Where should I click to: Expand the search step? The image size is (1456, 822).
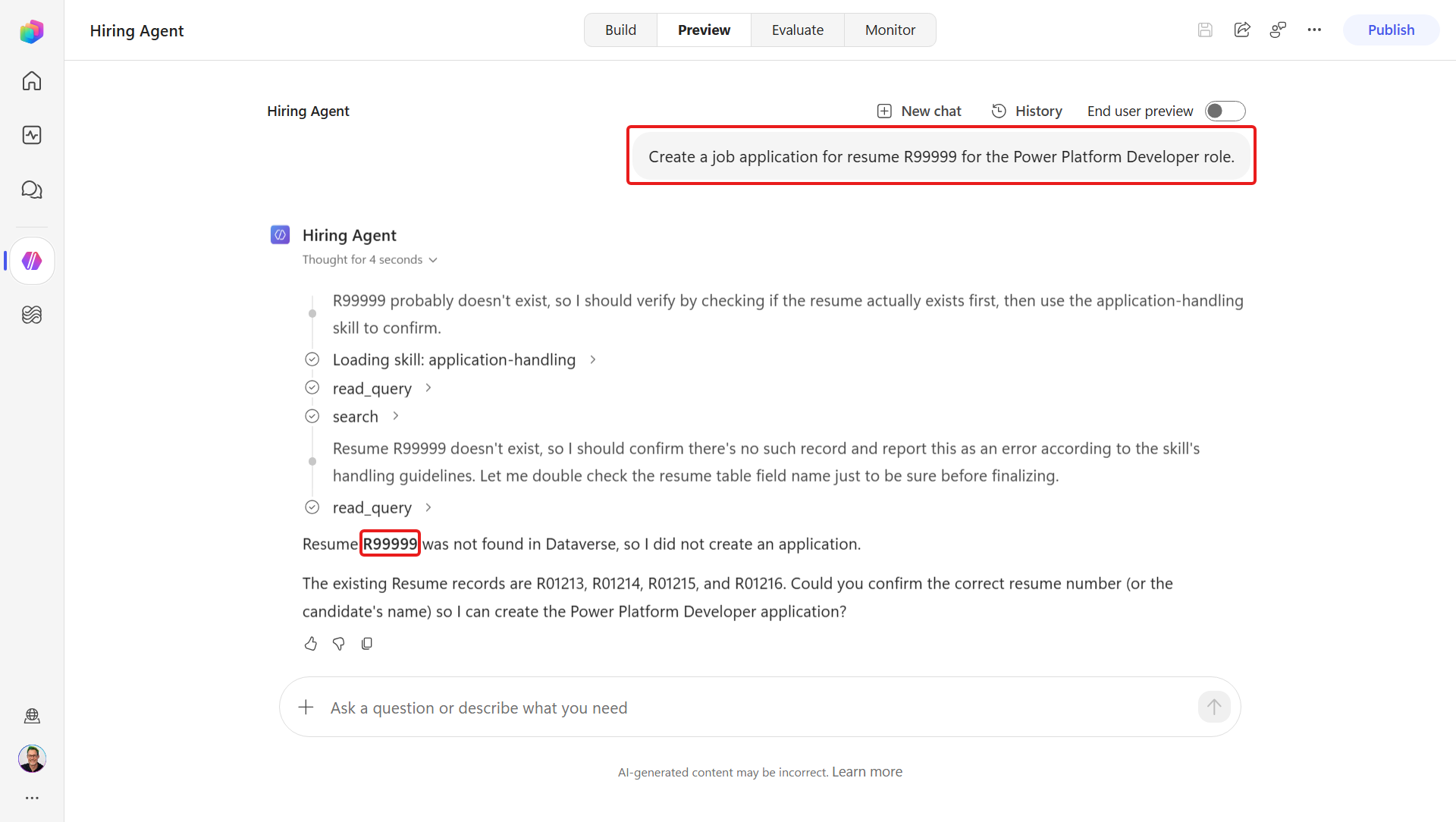(366, 417)
